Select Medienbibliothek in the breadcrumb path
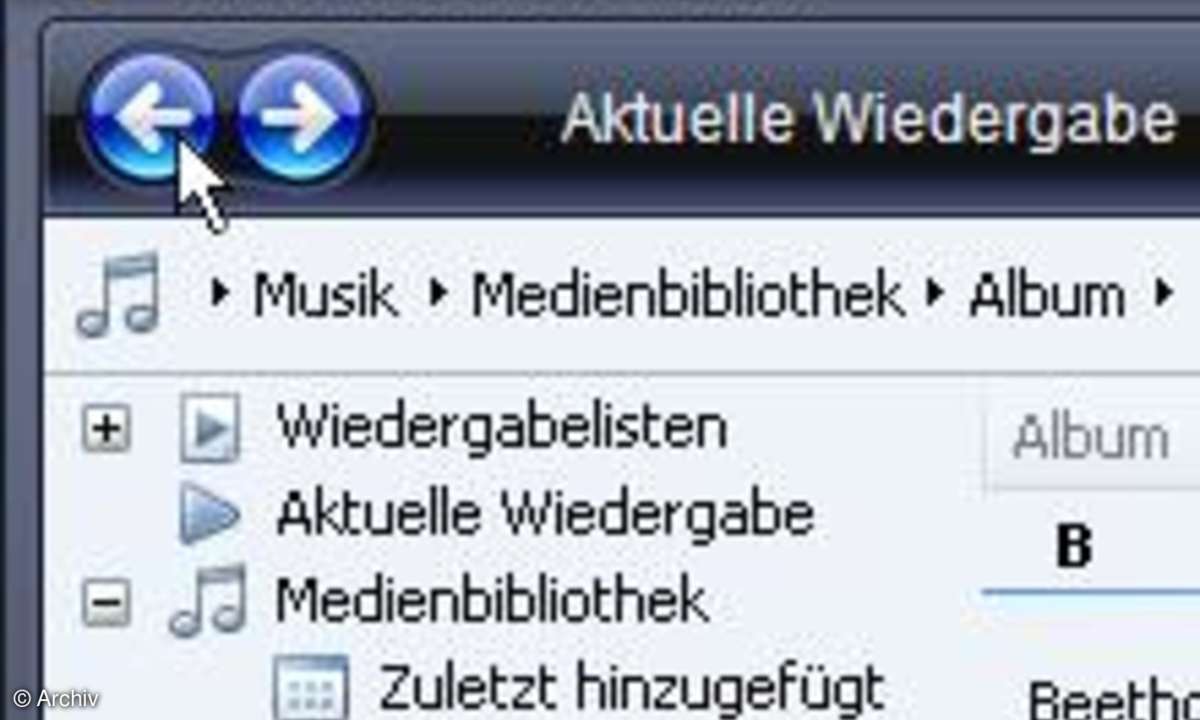Image resolution: width=1200 pixels, height=720 pixels. pos(686,296)
